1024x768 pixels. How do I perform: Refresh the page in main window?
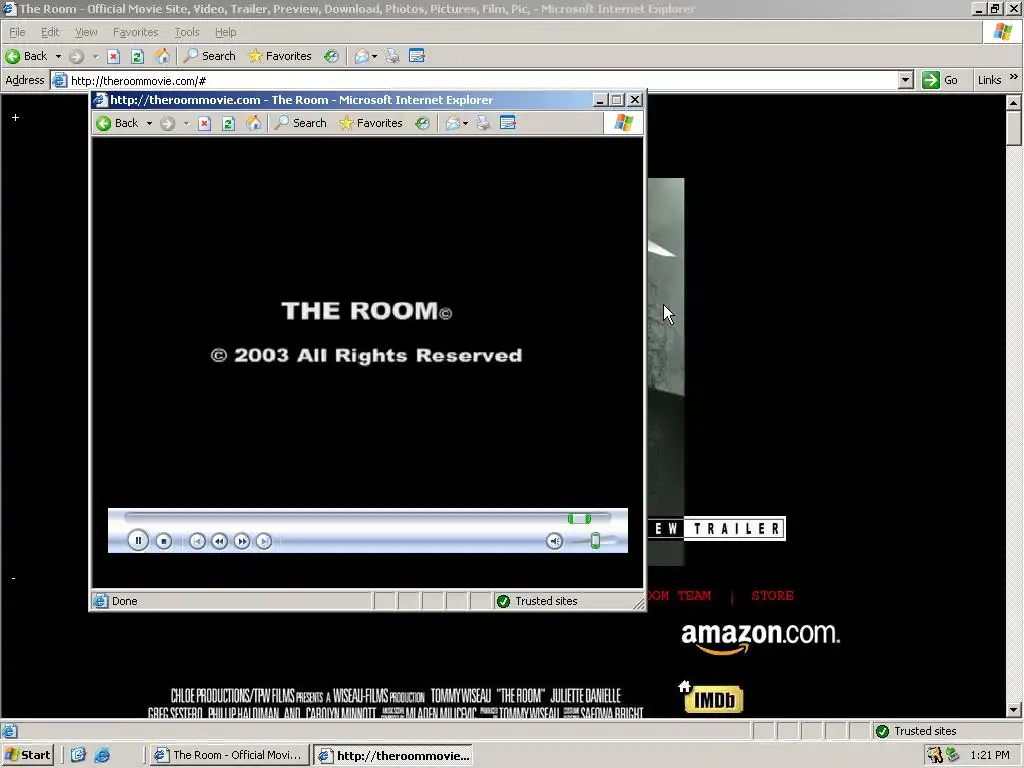click(x=137, y=56)
